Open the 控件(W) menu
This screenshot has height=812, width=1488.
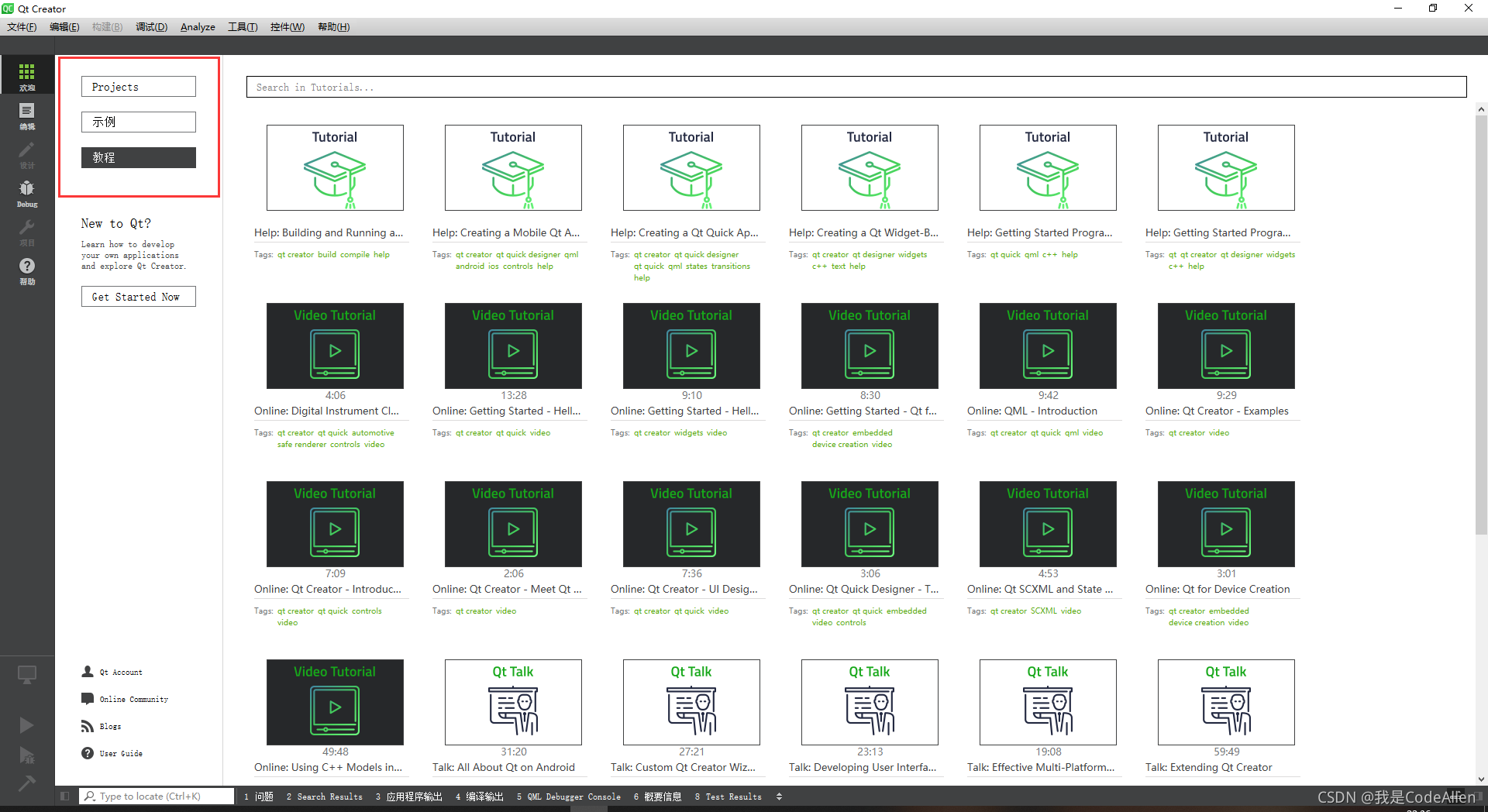tap(288, 27)
